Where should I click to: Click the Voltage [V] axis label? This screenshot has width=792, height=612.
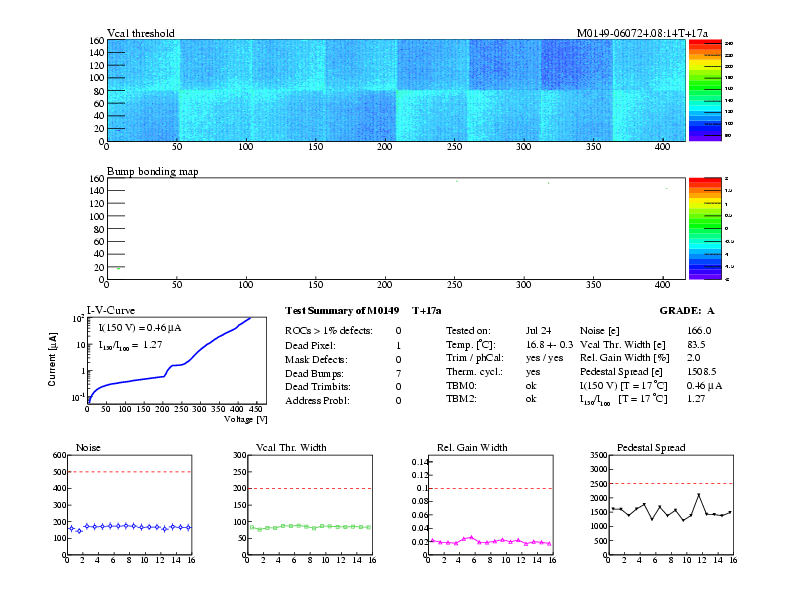246,418
